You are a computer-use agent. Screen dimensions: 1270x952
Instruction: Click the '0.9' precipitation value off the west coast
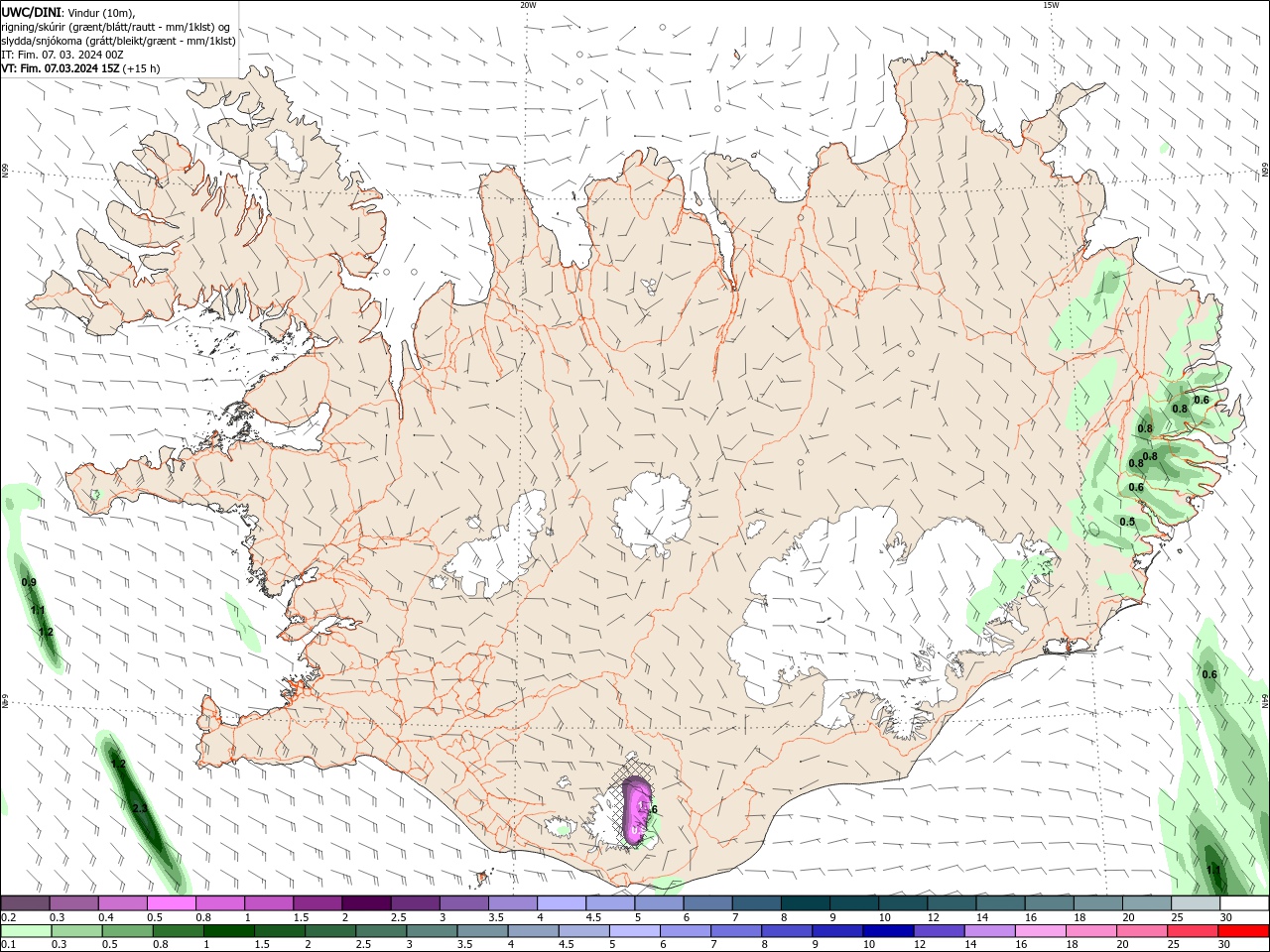[x=29, y=582]
